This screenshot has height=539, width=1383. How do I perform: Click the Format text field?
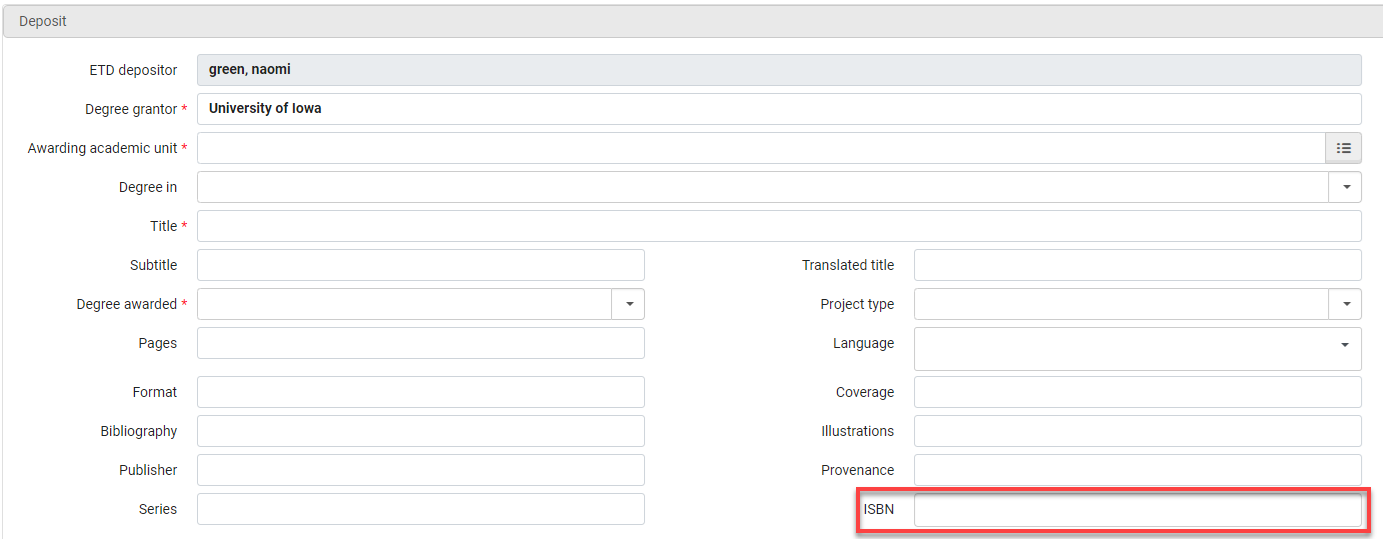[x=420, y=392]
